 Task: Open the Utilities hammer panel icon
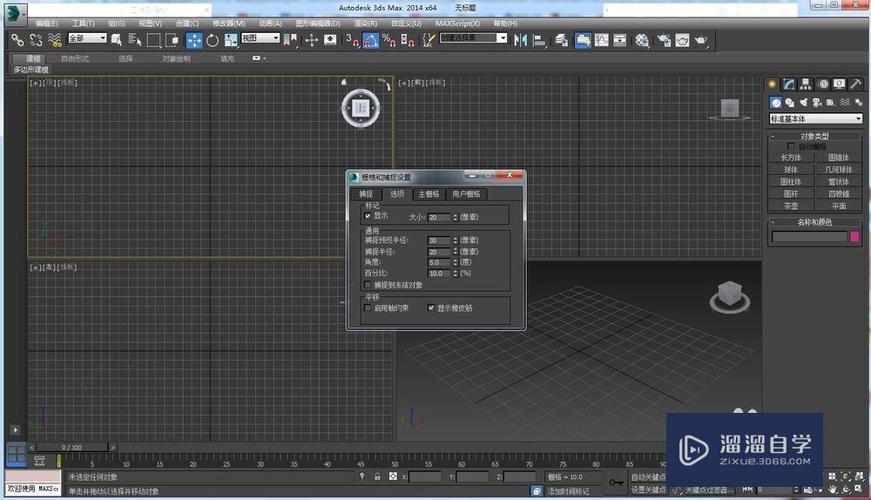point(856,84)
